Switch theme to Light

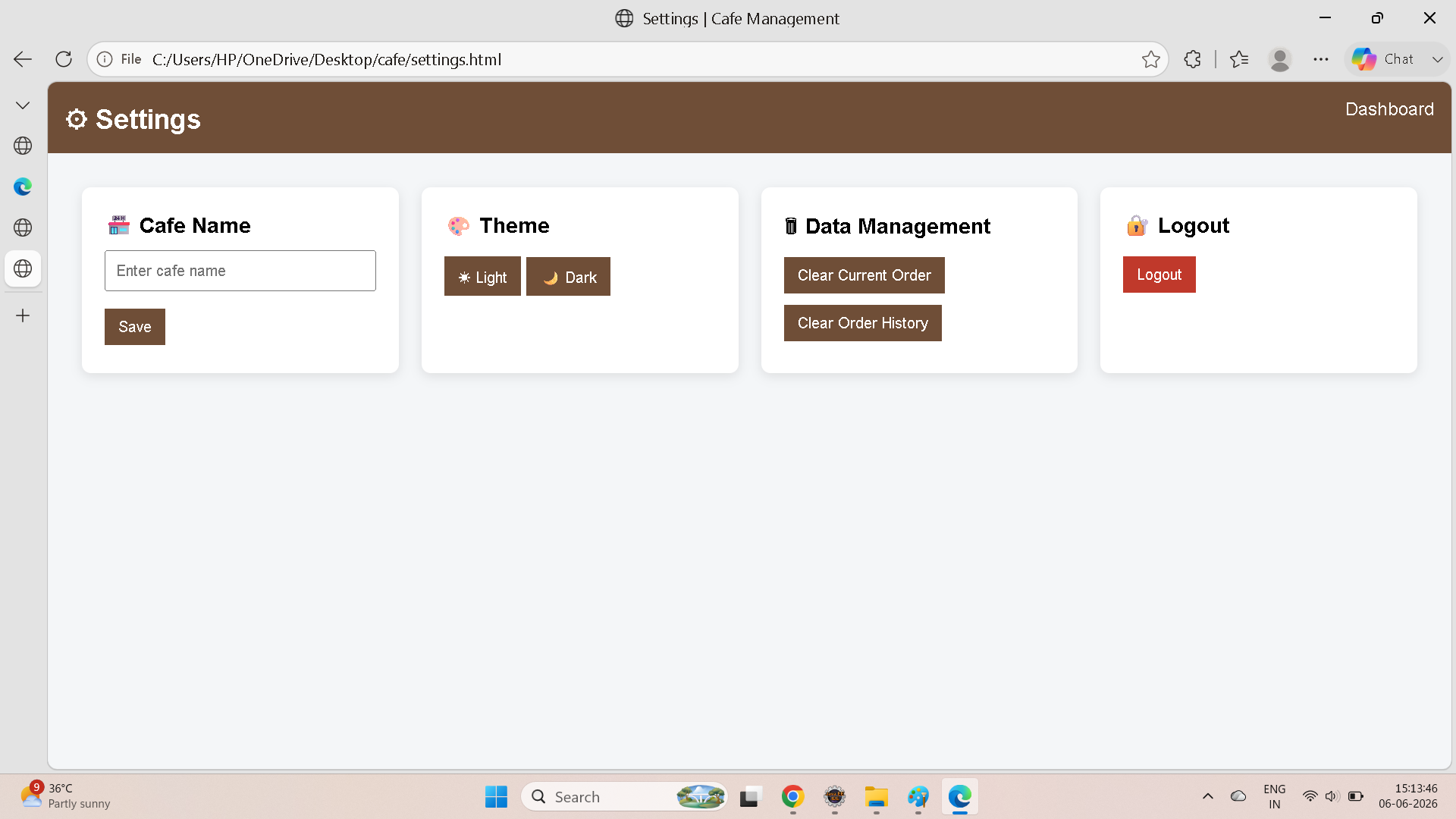[482, 277]
